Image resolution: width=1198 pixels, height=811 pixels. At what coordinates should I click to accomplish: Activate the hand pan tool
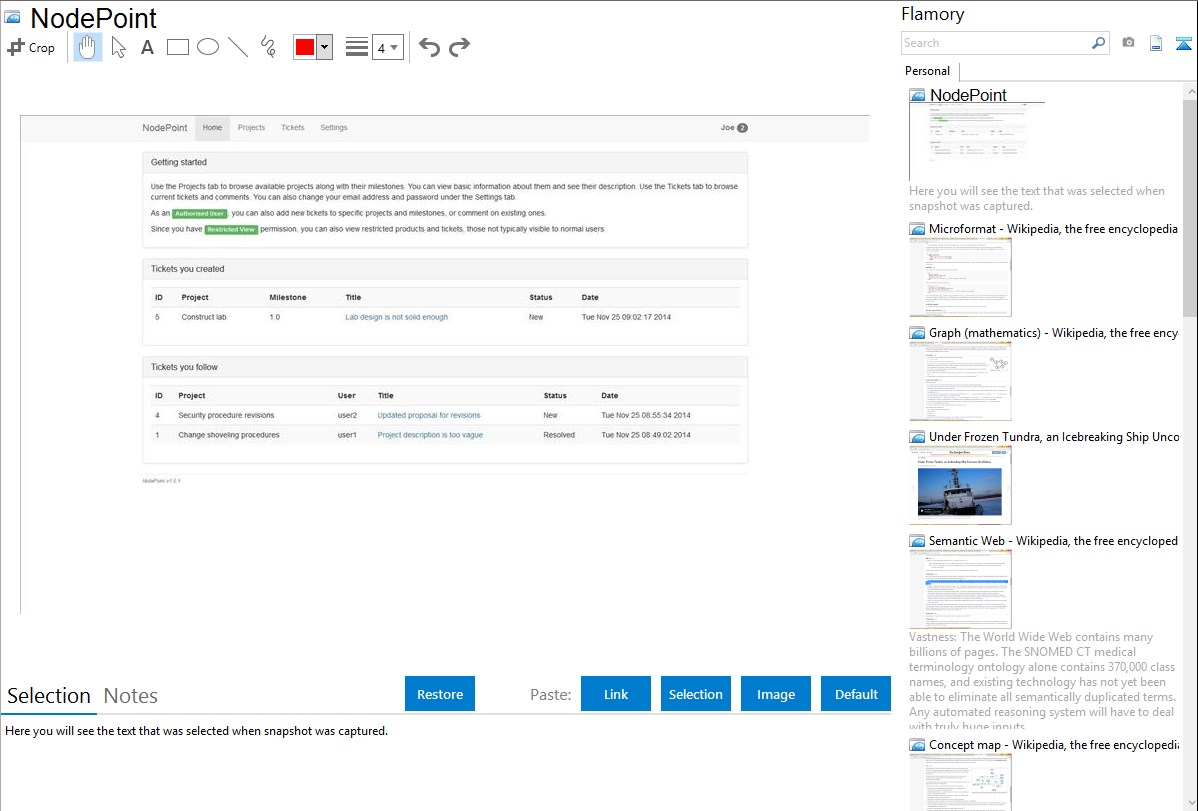pyautogui.click(x=88, y=47)
